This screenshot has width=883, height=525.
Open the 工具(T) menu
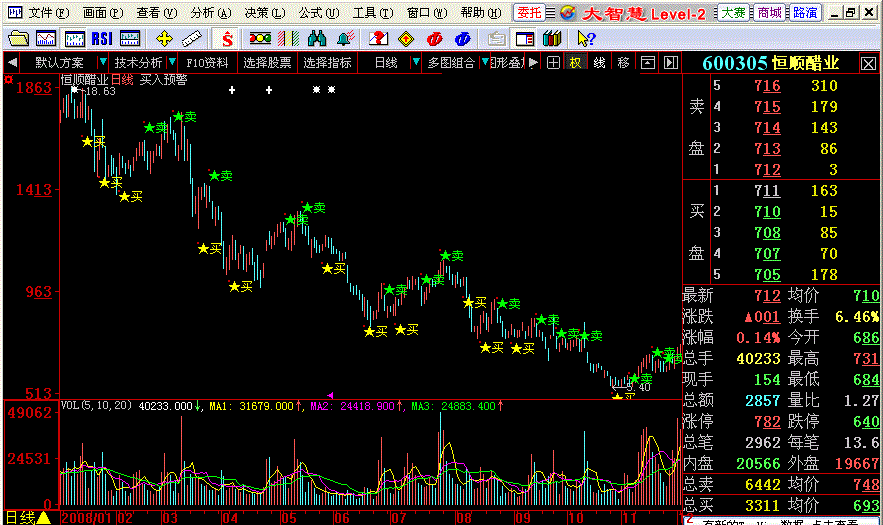[373, 12]
